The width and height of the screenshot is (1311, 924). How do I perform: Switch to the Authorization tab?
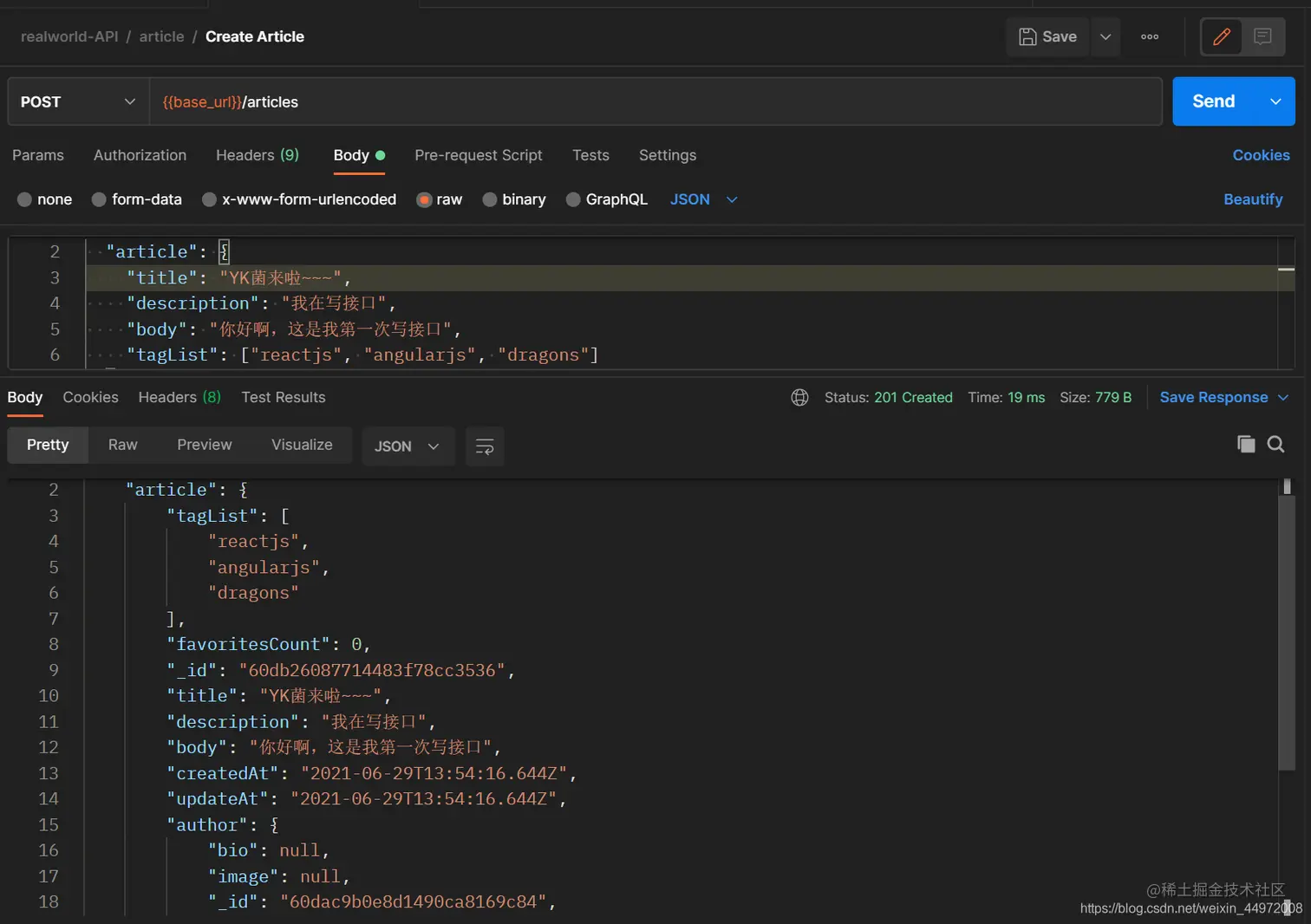(140, 155)
